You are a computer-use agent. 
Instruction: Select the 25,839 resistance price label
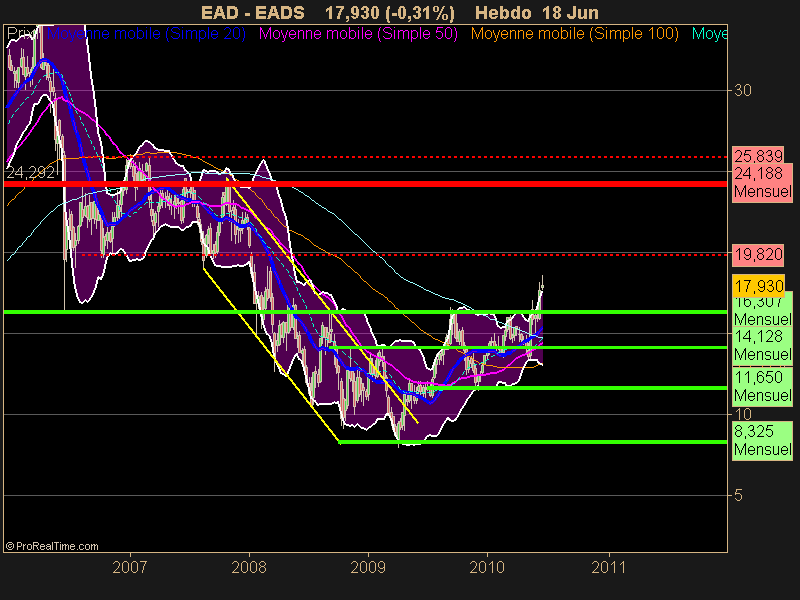(758, 155)
